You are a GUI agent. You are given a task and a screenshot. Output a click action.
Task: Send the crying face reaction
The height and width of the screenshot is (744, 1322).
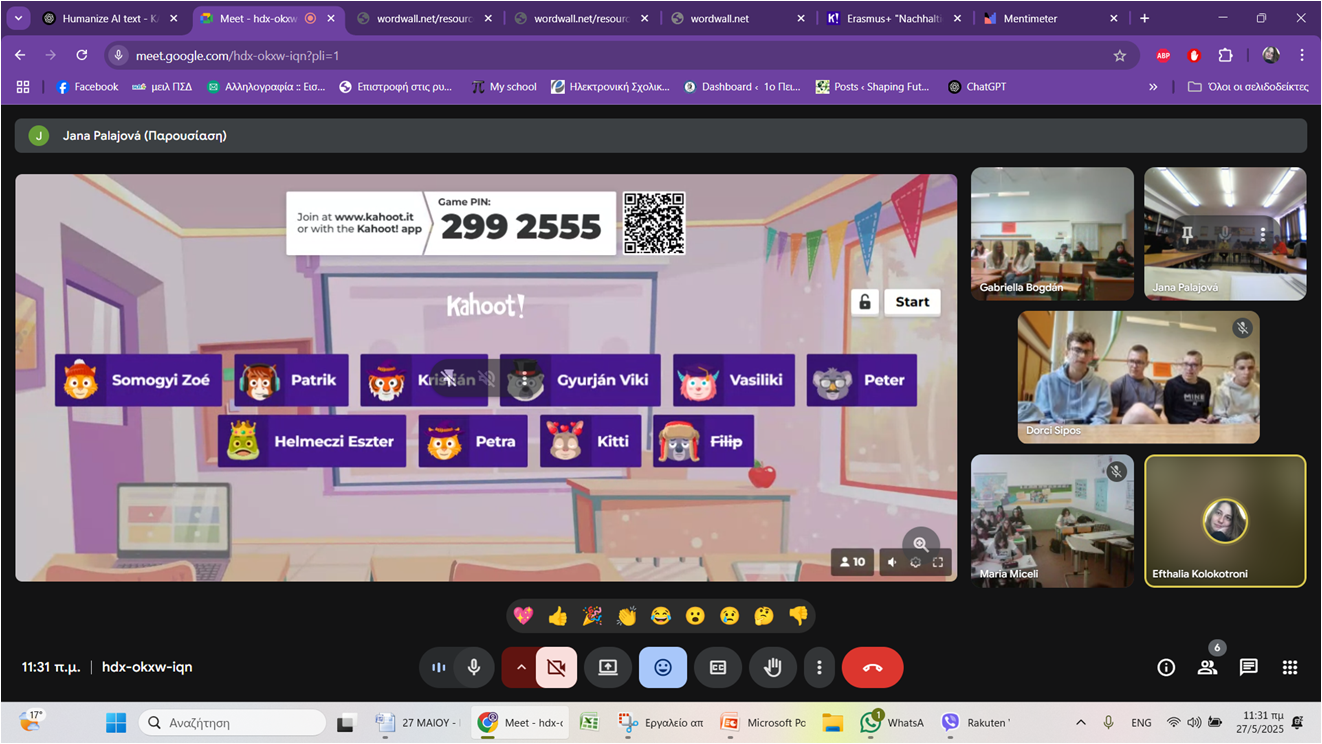coord(730,616)
